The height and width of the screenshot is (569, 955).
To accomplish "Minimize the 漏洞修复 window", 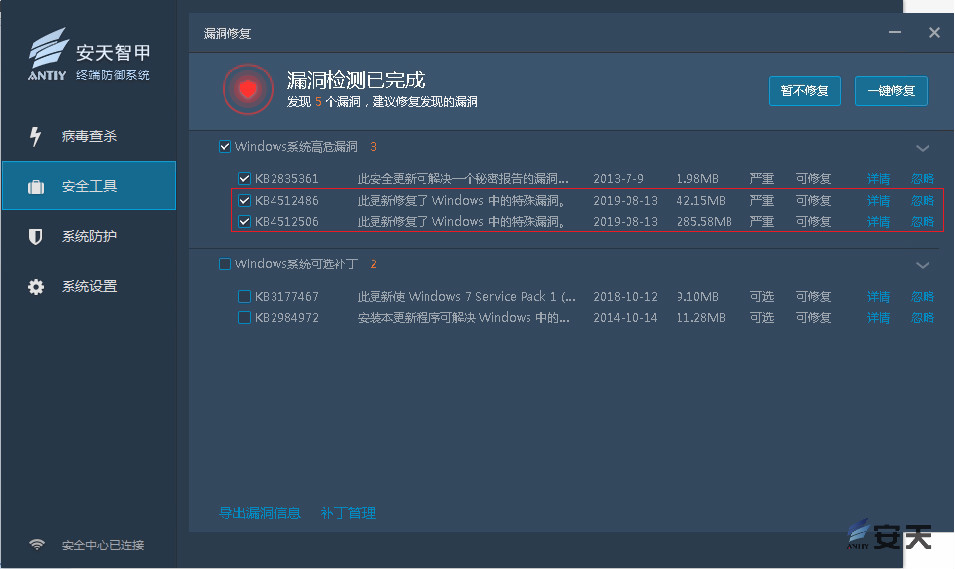I will (895, 32).
